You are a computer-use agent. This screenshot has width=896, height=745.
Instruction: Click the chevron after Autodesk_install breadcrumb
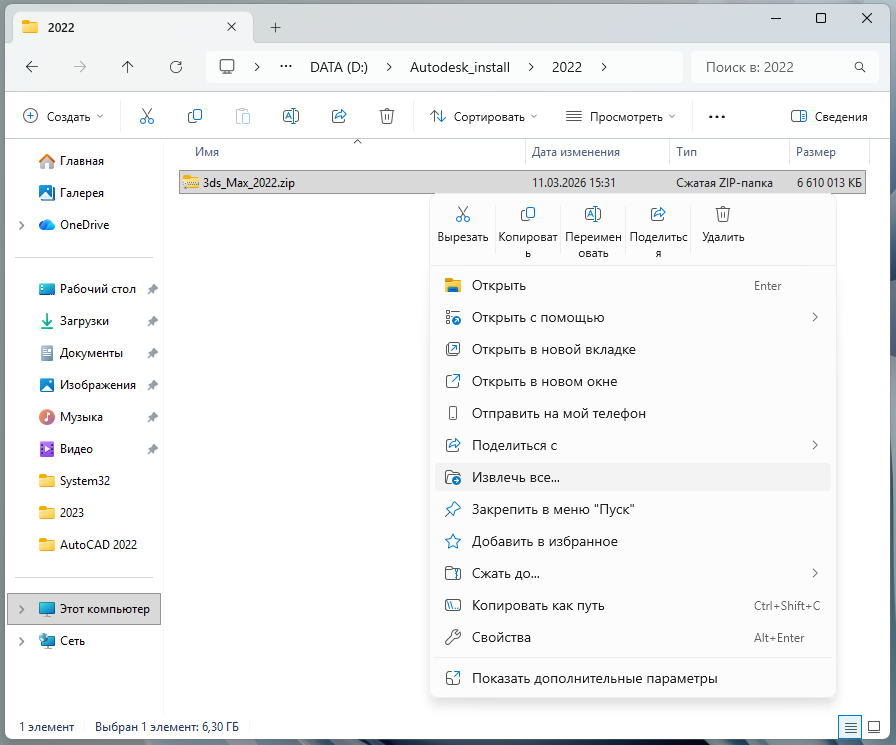pyautogui.click(x=531, y=67)
